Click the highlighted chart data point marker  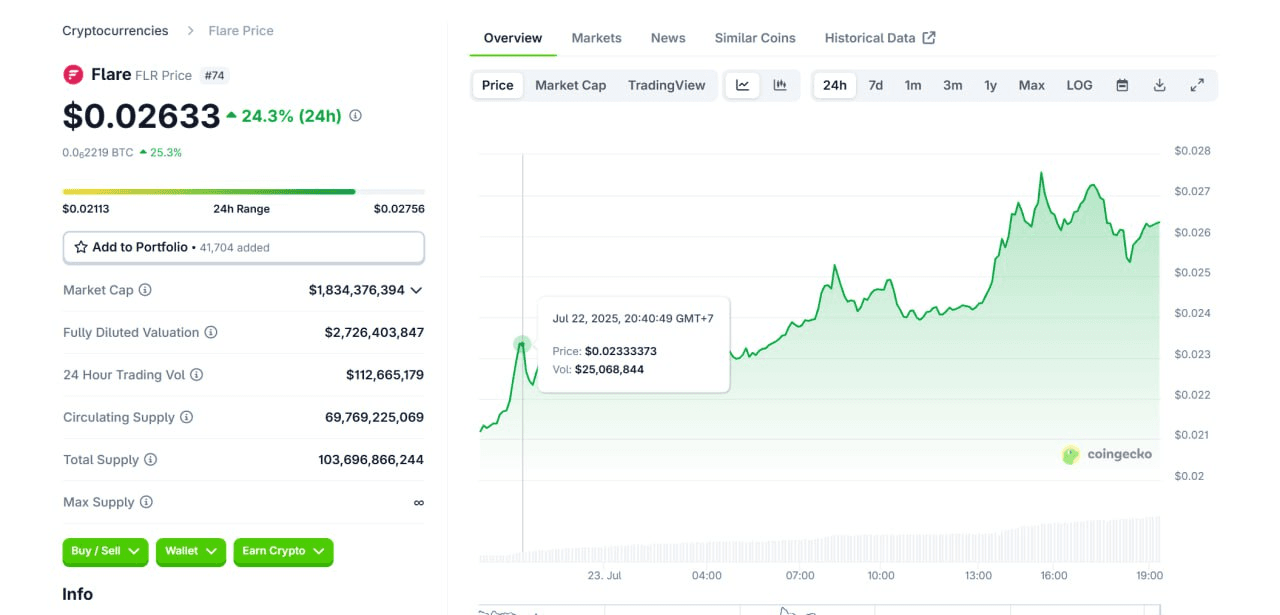[522, 344]
